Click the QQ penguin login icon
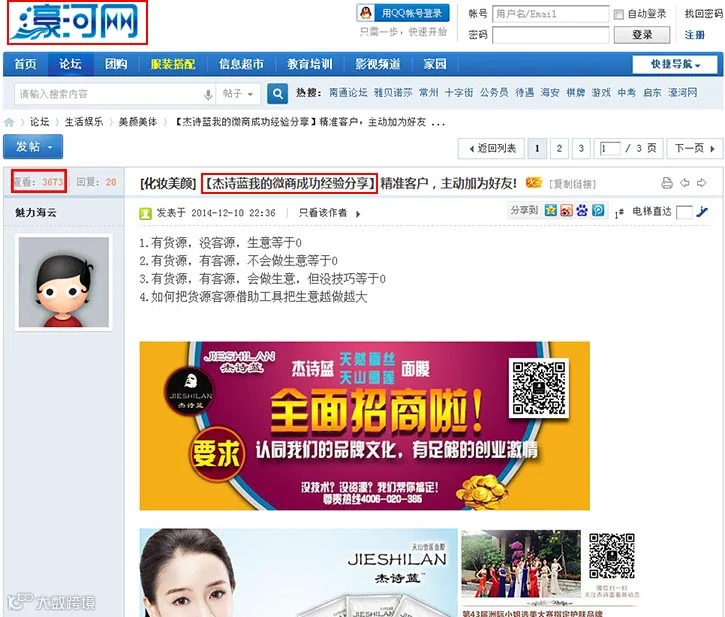The height and width of the screenshot is (617, 725). tap(366, 13)
